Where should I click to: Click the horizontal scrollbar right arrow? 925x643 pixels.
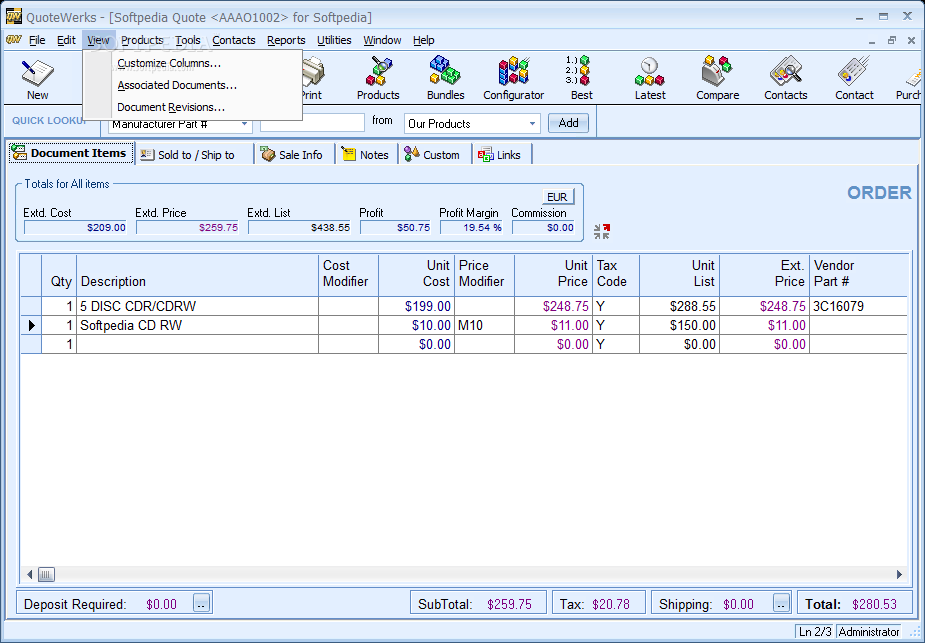coord(899,574)
